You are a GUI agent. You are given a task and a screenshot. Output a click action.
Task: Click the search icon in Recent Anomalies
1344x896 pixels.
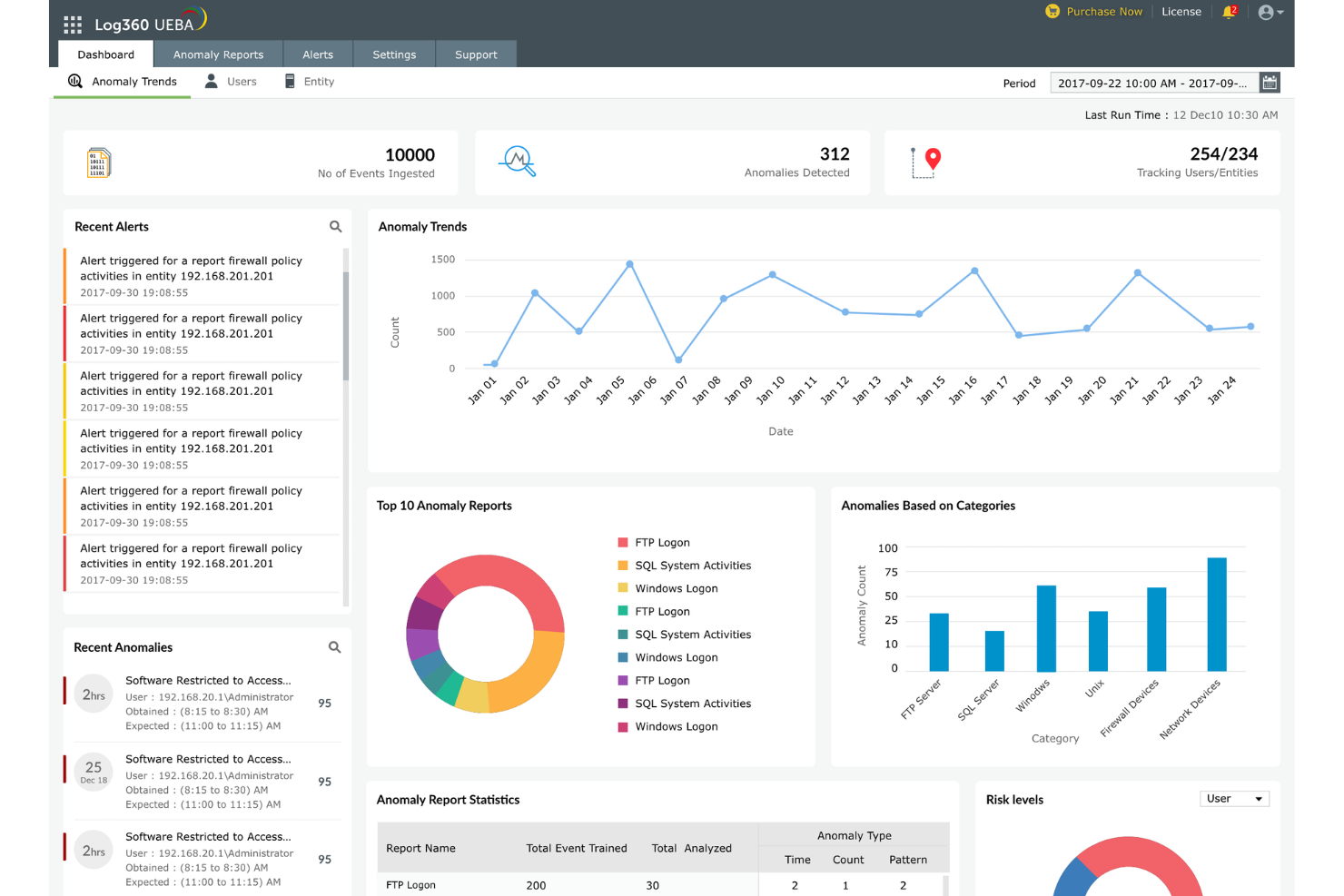334,647
